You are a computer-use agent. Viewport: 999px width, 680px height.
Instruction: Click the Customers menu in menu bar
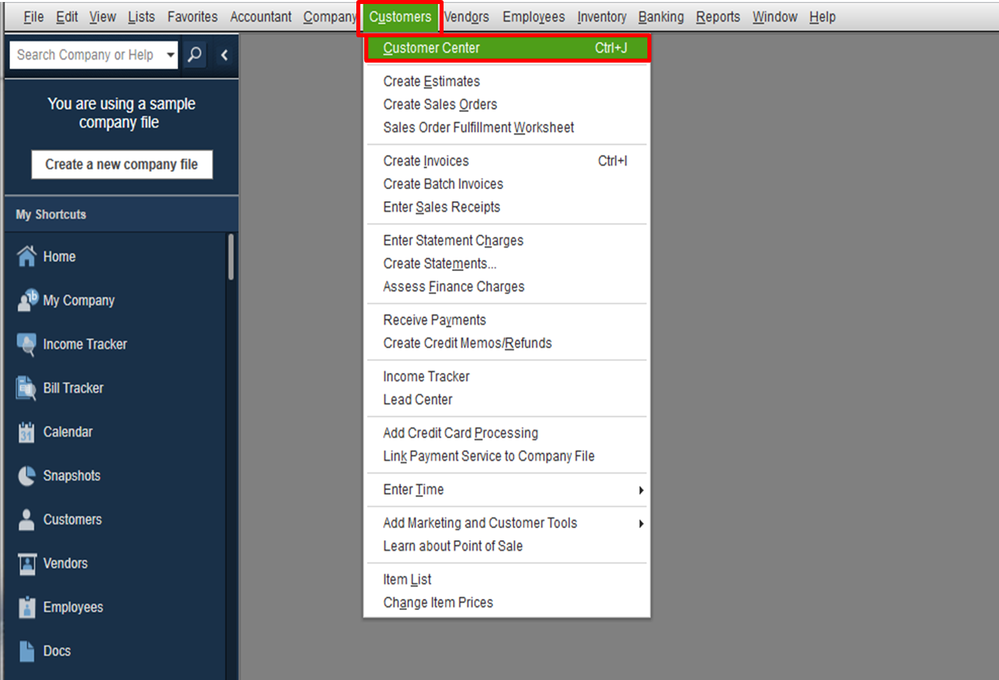(x=400, y=17)
